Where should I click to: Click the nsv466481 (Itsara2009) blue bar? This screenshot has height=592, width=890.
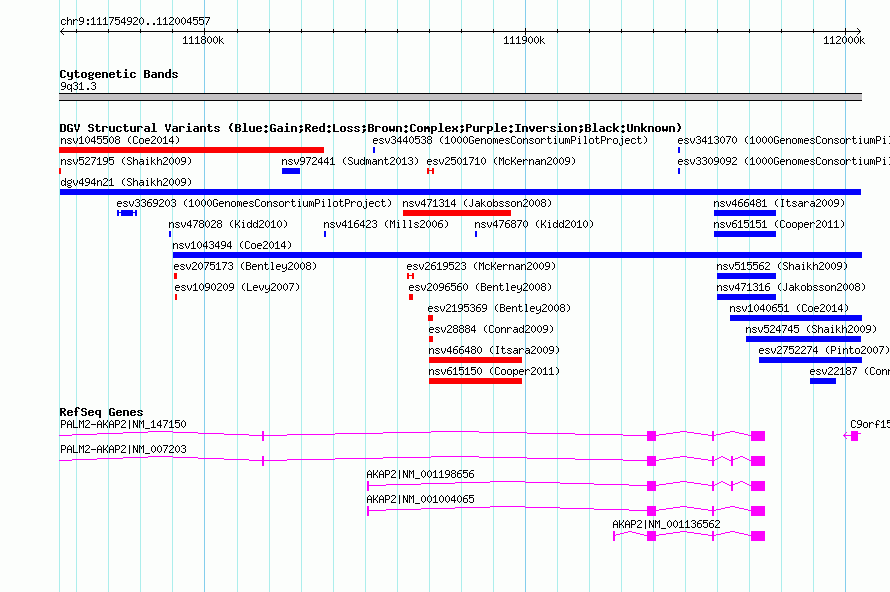click(745, 213)
